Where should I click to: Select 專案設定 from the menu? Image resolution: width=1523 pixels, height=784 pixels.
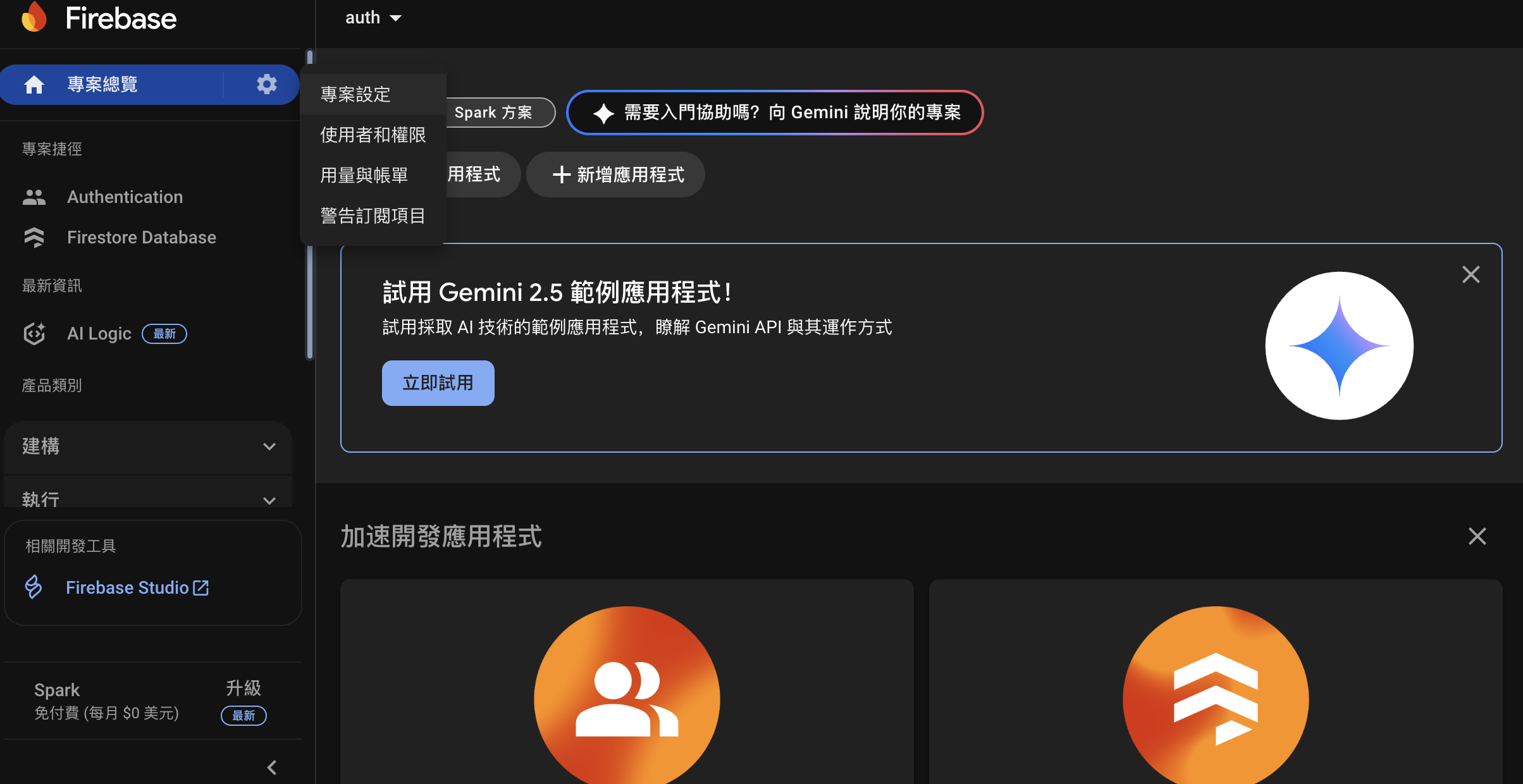coord(373,94)
